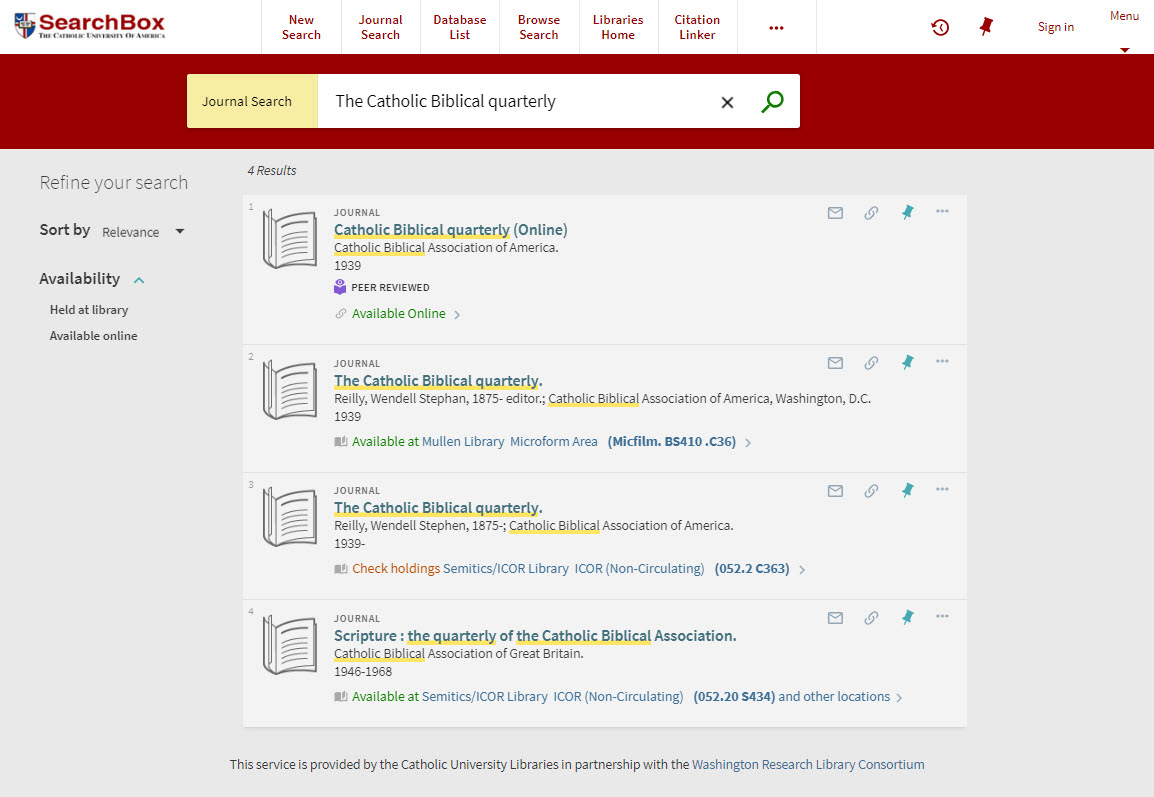Viewport: 1154px width, 797px height.
Task: Open more actions for Scripture quarterly result
Action: (942, 617)
